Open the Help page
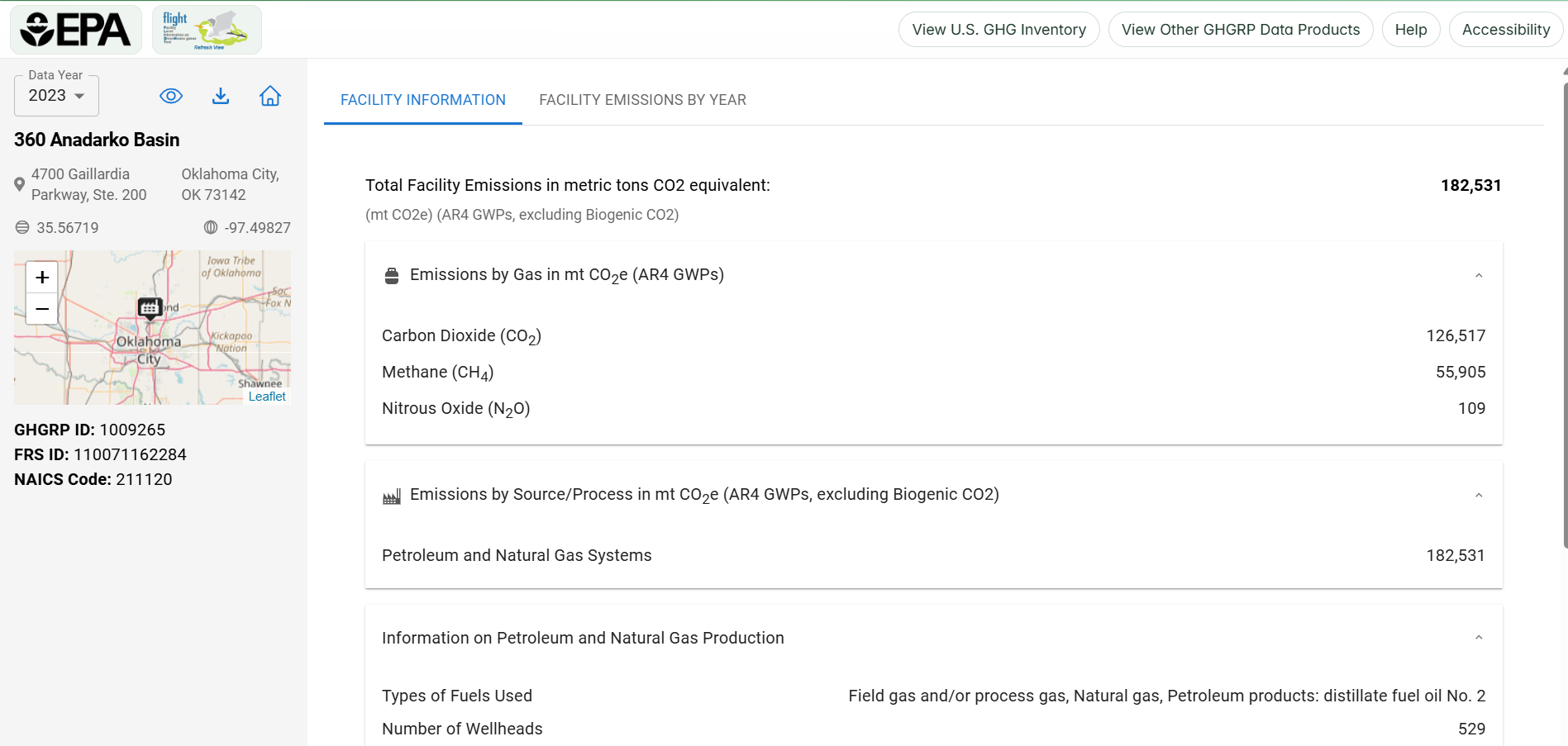This screenshot has height=746, width=1568. point(1410,29)
